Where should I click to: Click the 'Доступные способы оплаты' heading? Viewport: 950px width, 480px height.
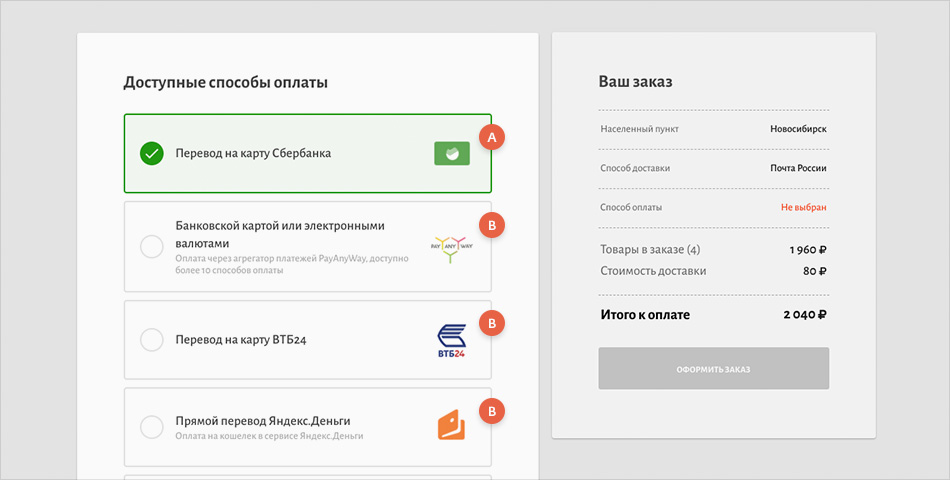click(x=225, y=82)
